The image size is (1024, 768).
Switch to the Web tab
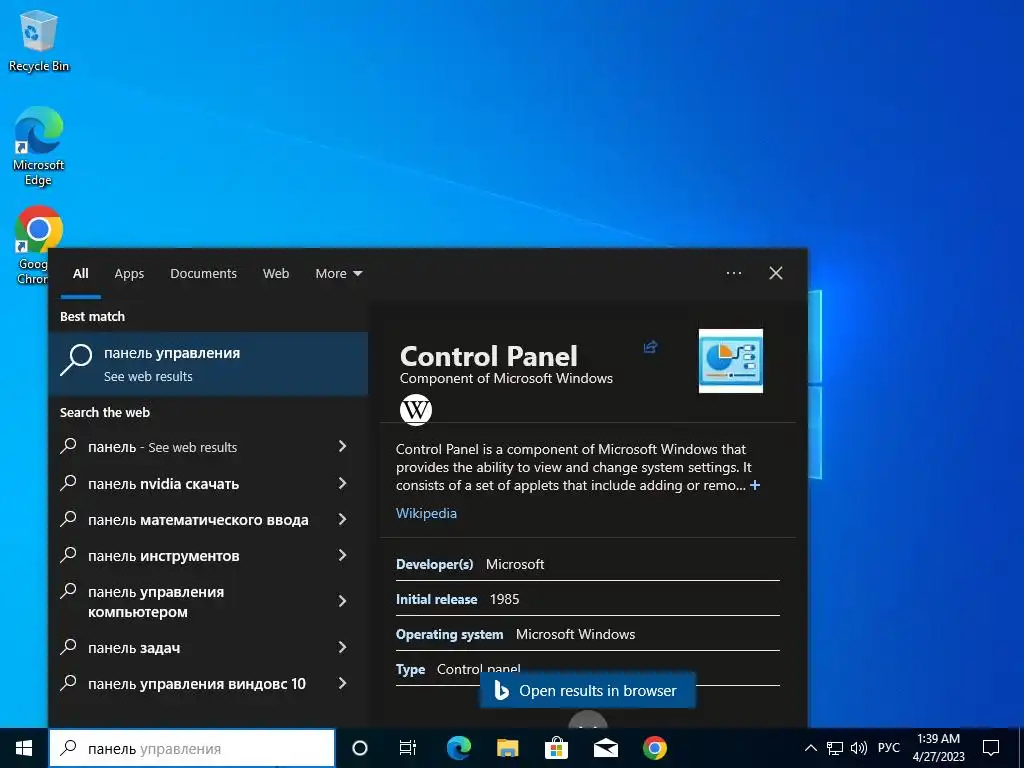276,274
